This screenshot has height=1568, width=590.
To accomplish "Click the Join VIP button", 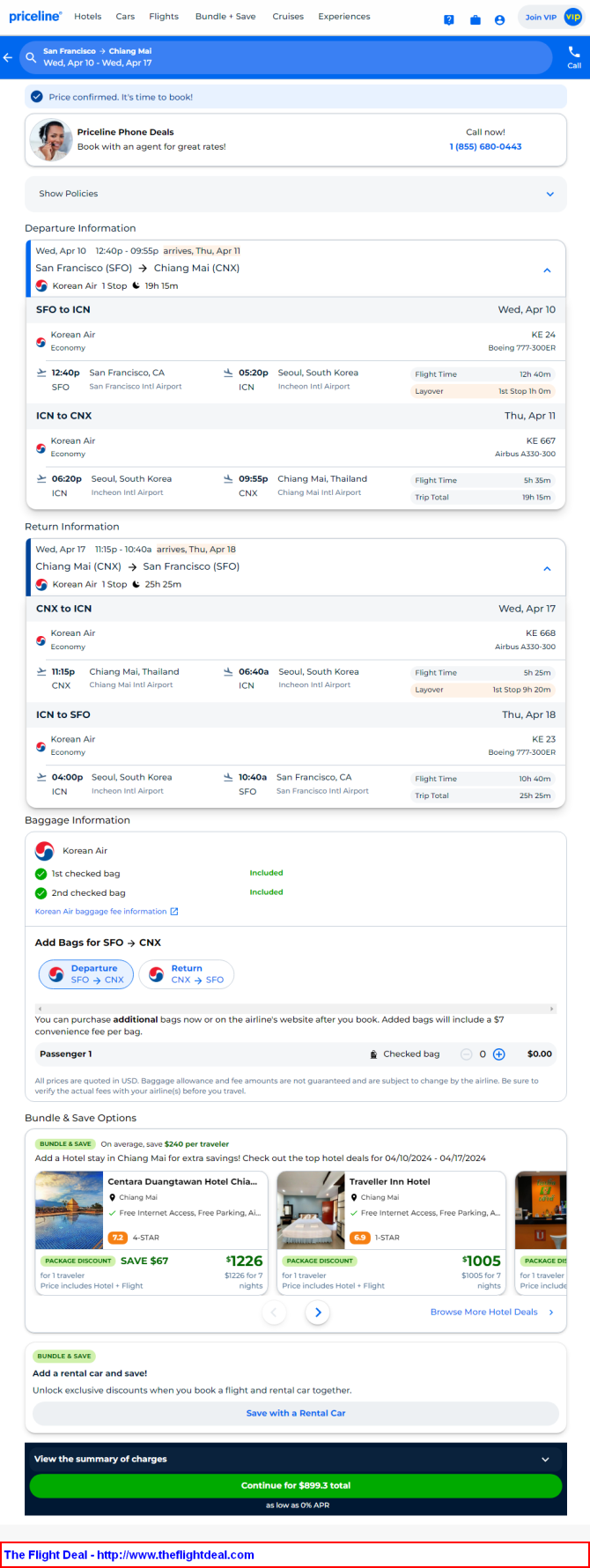I will click(550, 17).
